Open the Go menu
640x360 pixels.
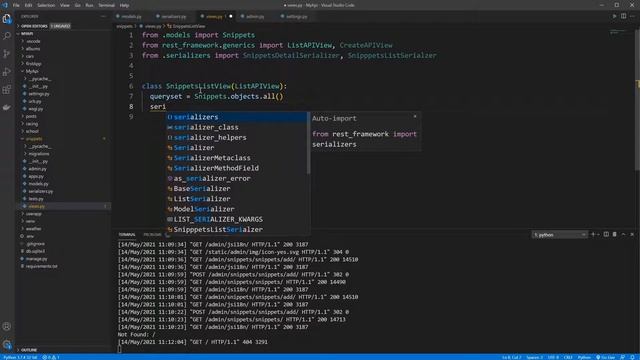[x=78, y=5]
